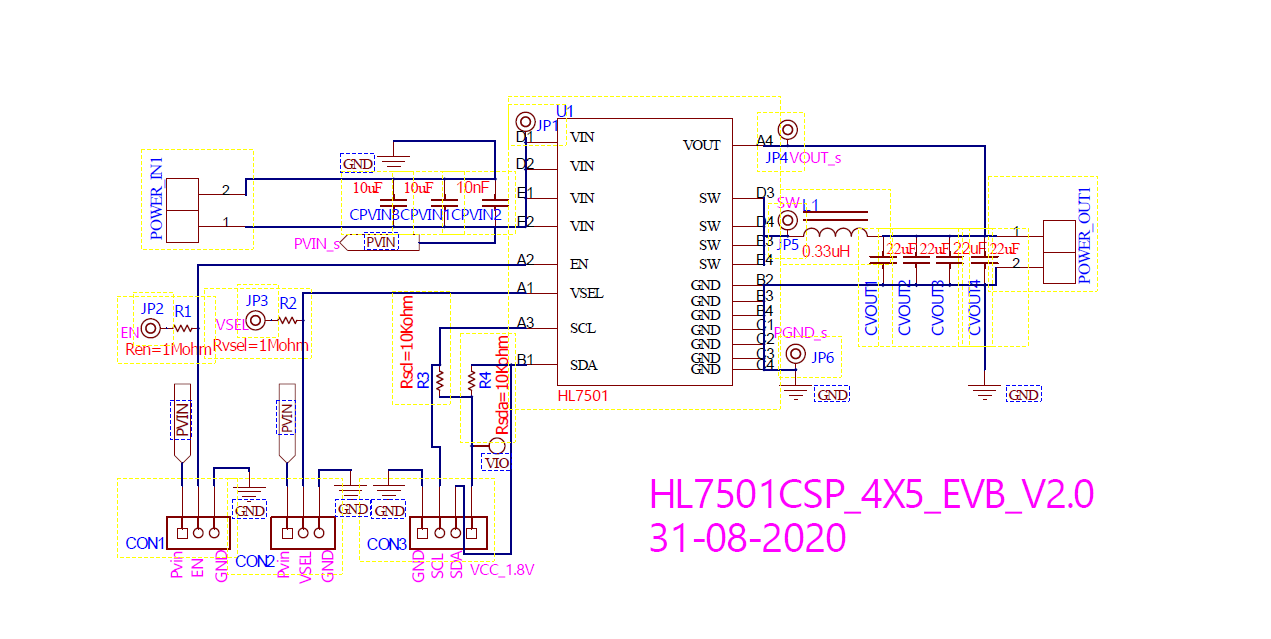This screenshot has height=639, width=1271.
Task: Select the CON1 header symbol
Action: [198, 533]
